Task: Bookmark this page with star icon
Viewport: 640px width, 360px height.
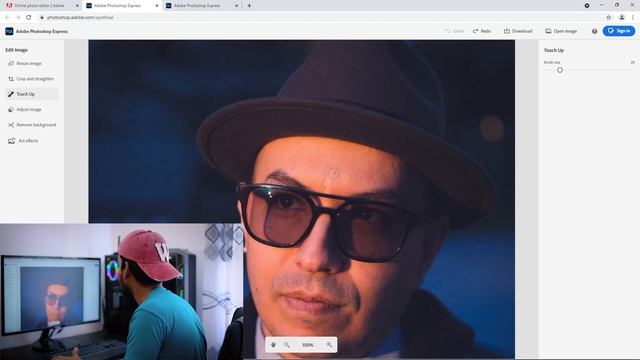Action: click(609, 18)
